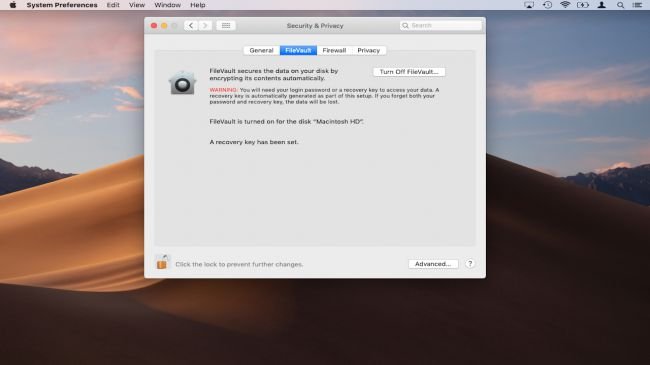This screenshot has height=365, width=650.
Task: Click the Search field in Security & Privacy
Action: [x=441, y=25]
